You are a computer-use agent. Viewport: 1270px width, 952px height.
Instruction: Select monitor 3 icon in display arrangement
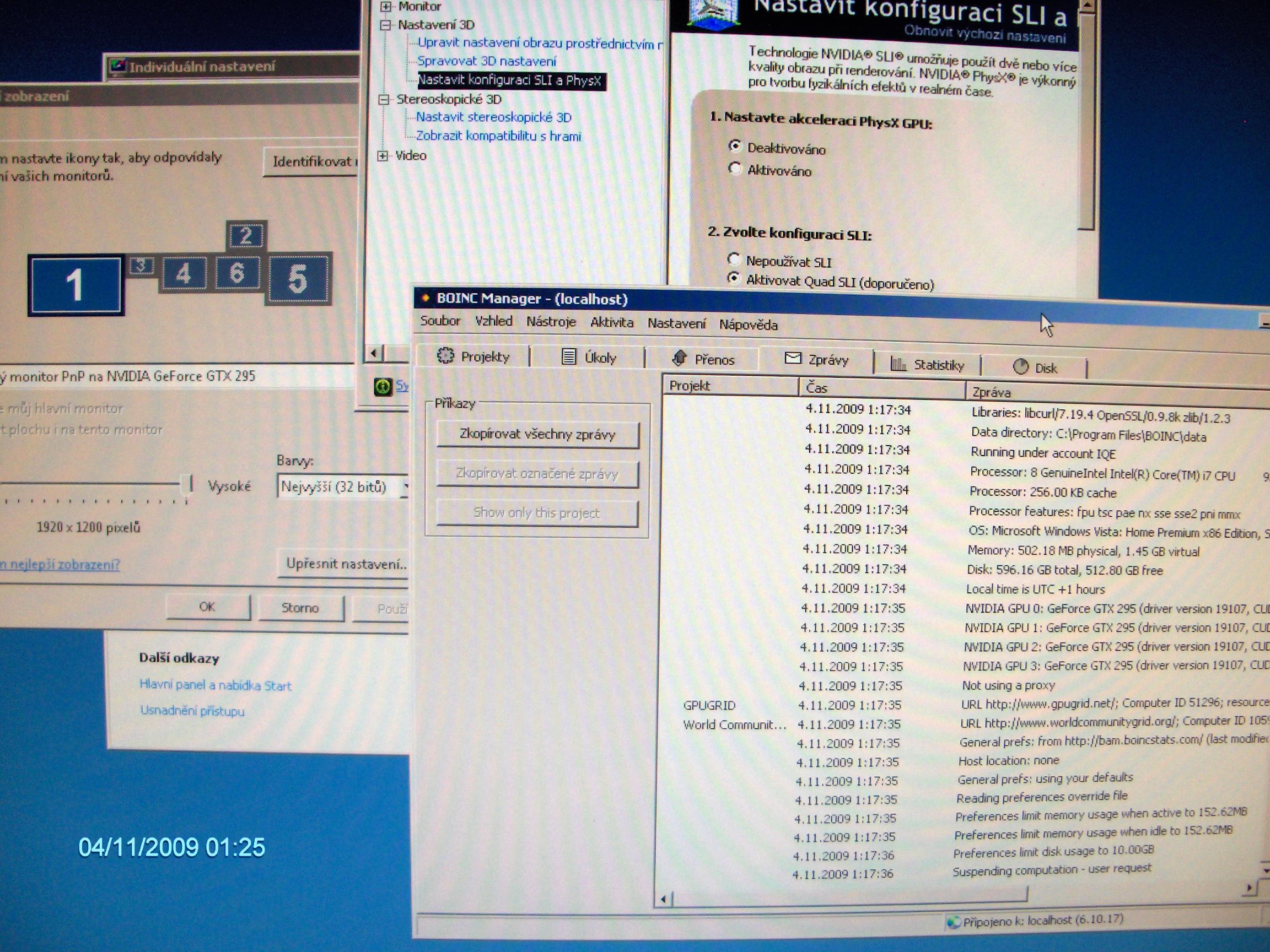[x=141, y=266]
